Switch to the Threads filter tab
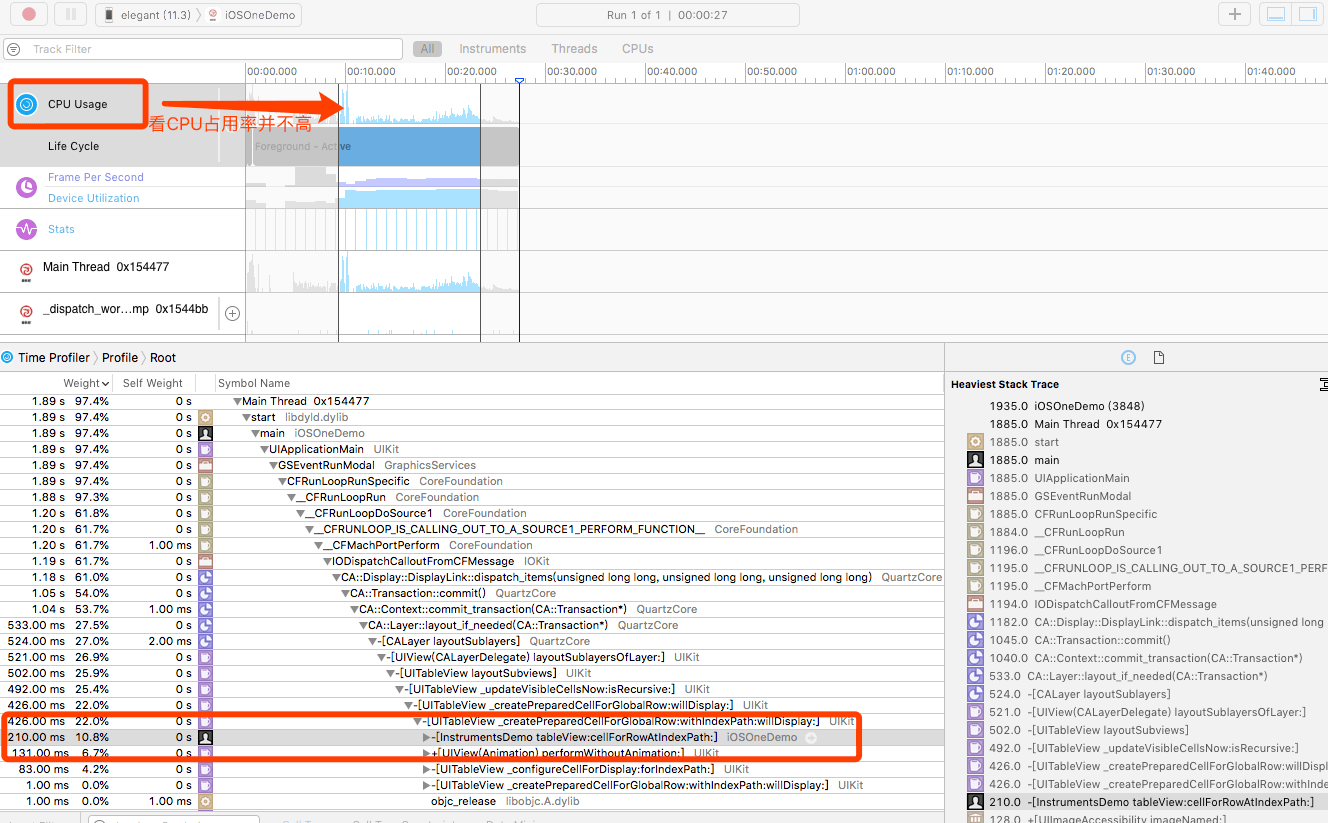The image size is (1328, 823). [574, 49]
